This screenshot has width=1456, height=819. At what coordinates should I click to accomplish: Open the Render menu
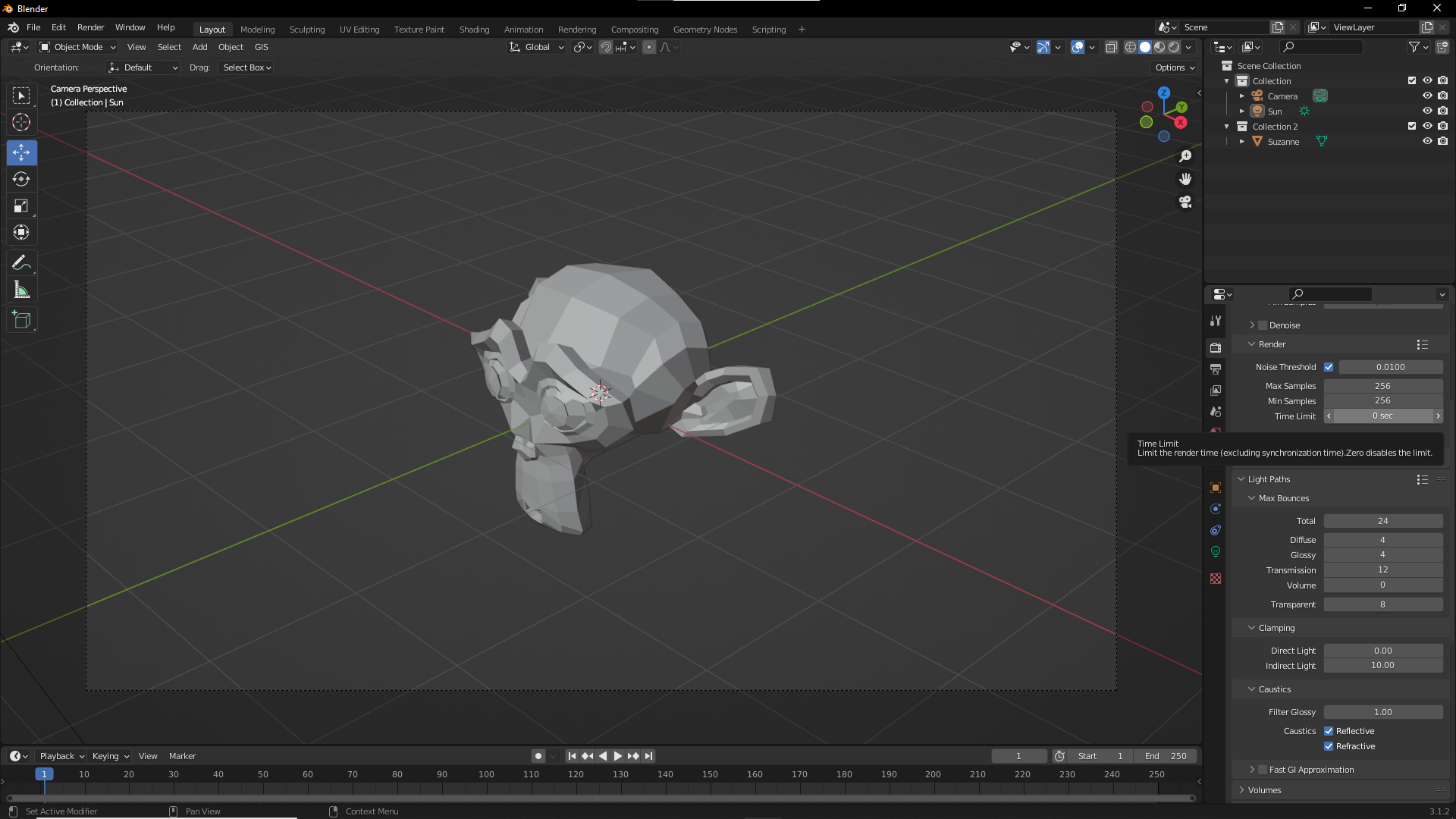(90, 27)
